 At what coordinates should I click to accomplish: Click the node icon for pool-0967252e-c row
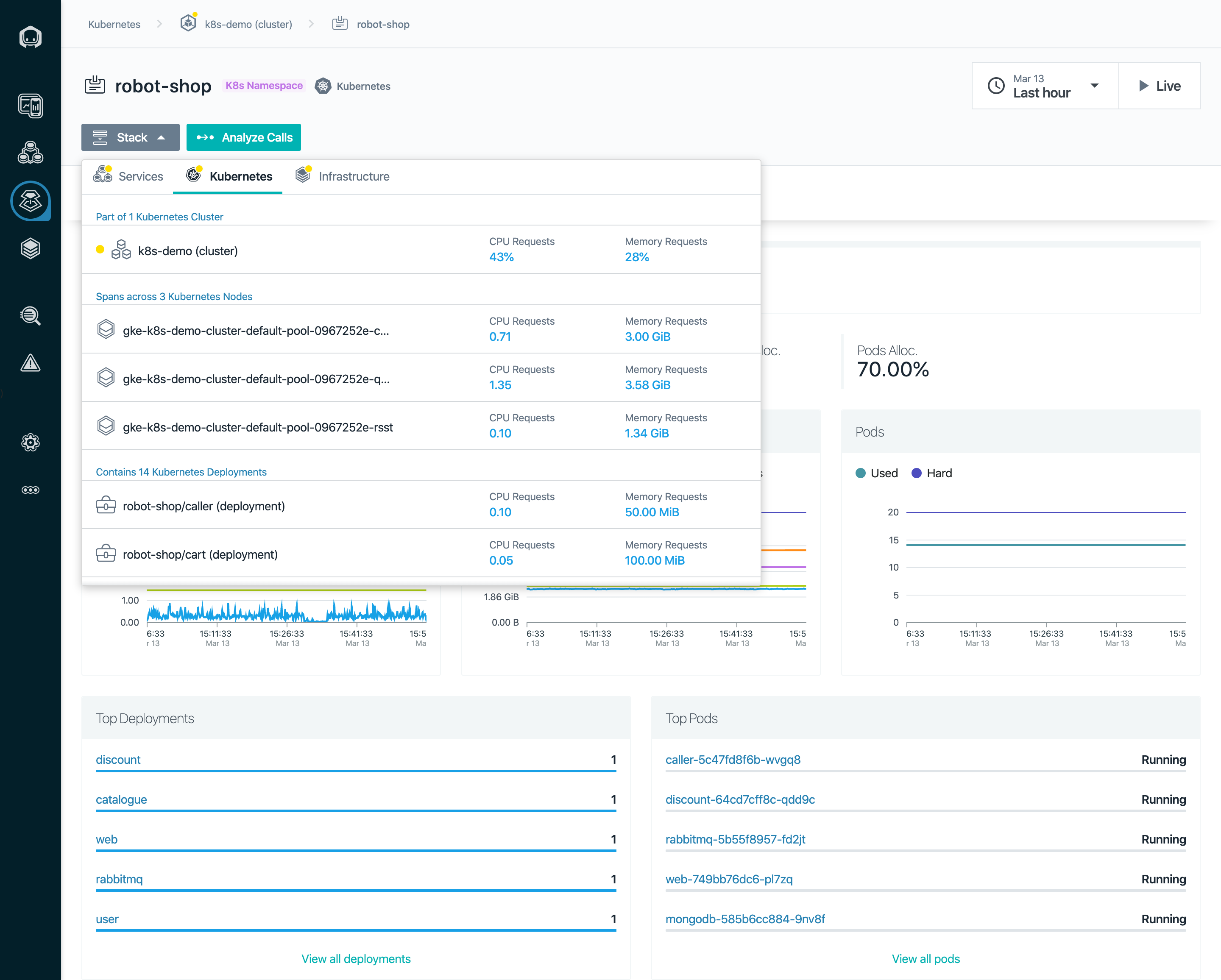(106, 329)
